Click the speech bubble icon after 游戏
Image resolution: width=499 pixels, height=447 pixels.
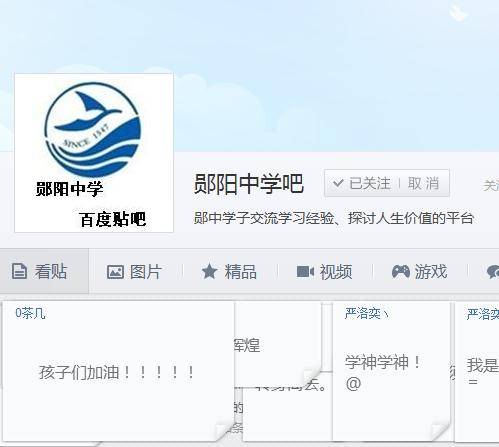click(493, 272)
